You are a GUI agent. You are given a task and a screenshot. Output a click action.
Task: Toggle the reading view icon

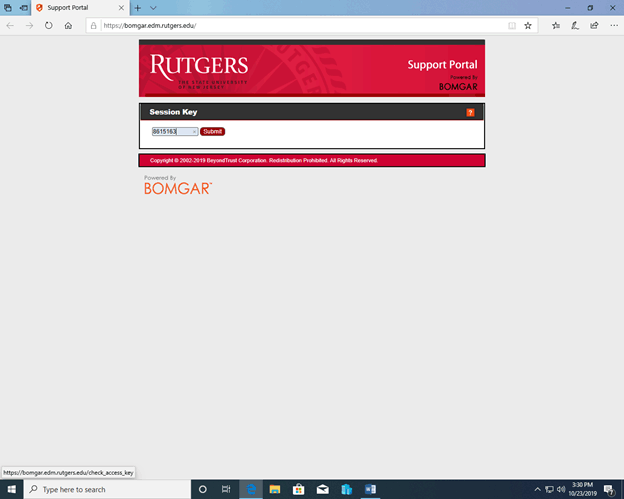coord(512,25)
